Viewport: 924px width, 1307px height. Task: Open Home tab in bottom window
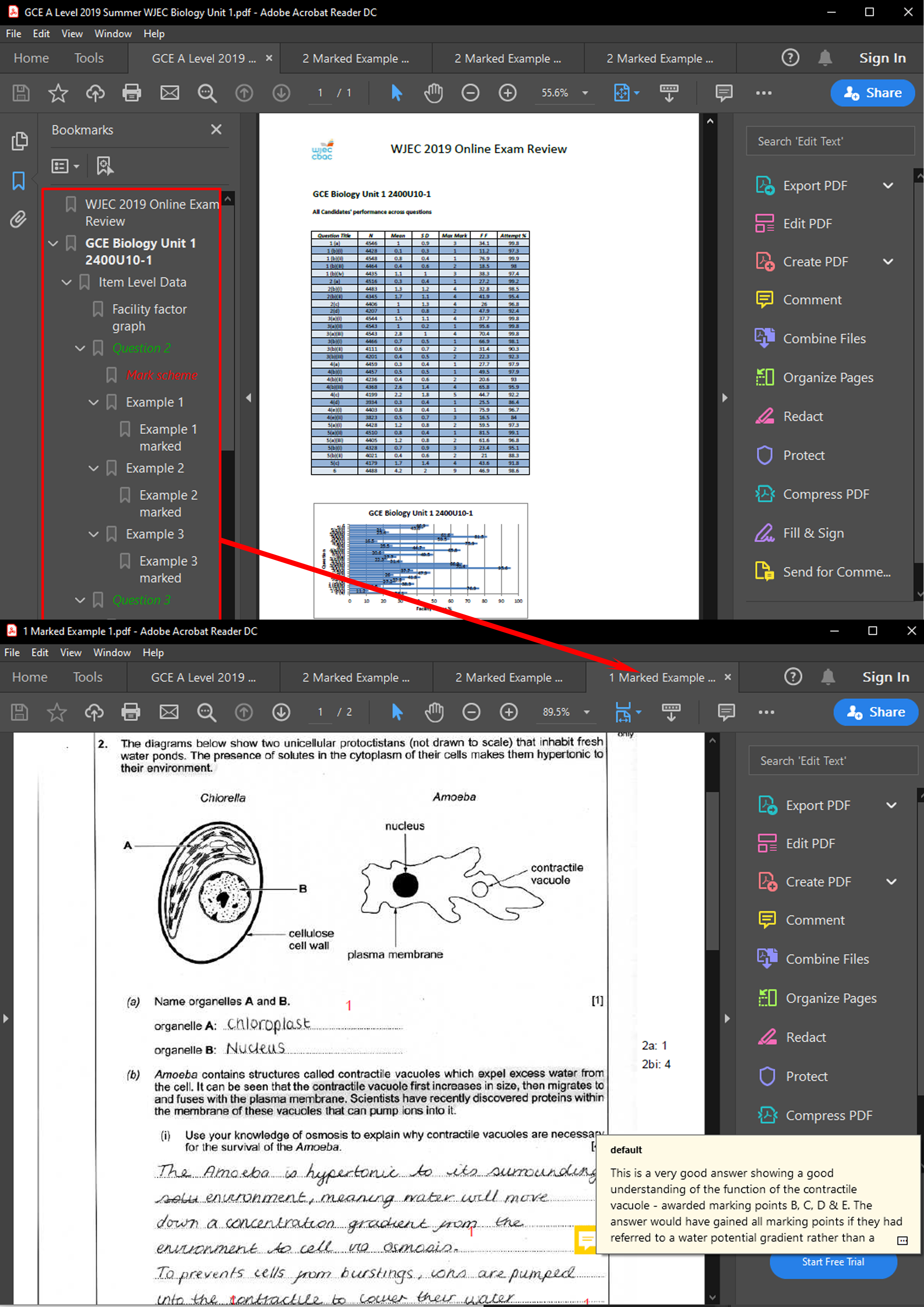pos(29,677)
